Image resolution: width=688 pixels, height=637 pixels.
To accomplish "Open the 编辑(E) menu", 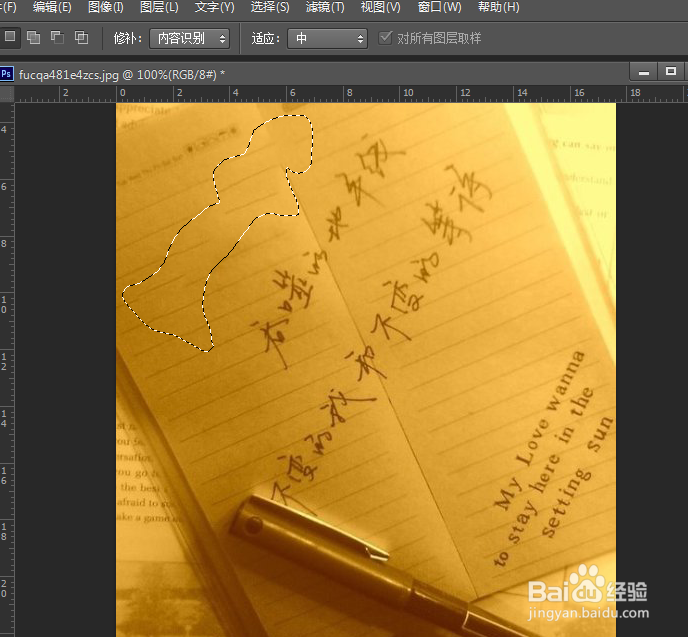I will tap(52, 7).
